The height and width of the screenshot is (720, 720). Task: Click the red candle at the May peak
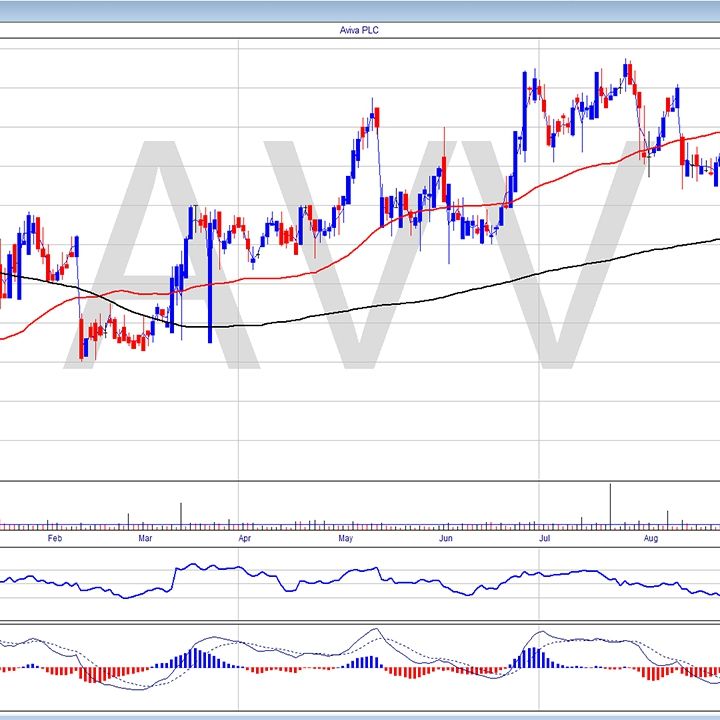377,118
